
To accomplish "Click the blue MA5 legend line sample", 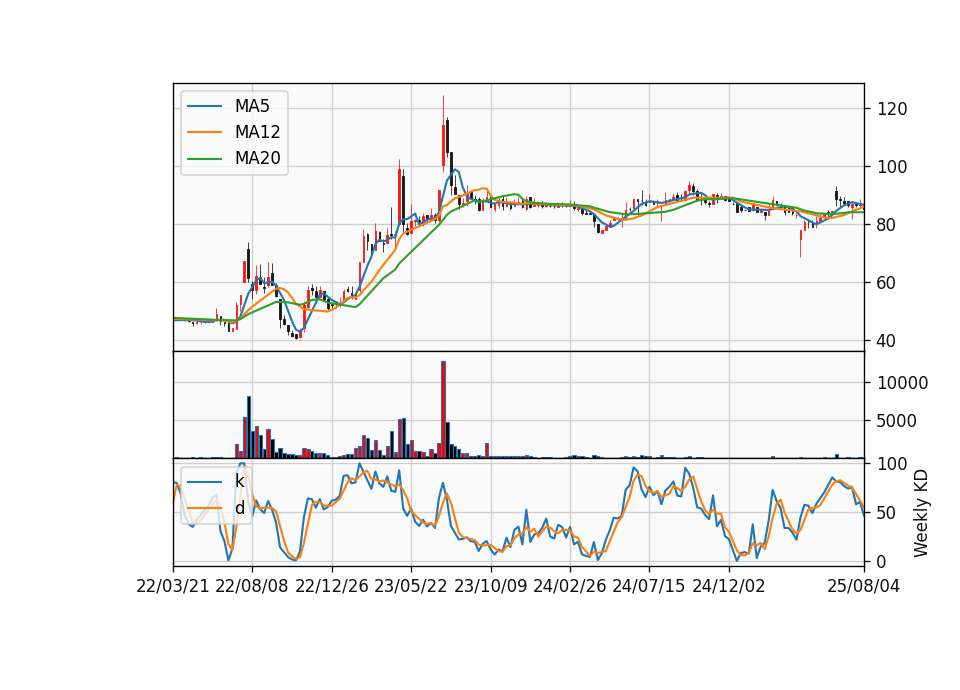I will point(204,106).
